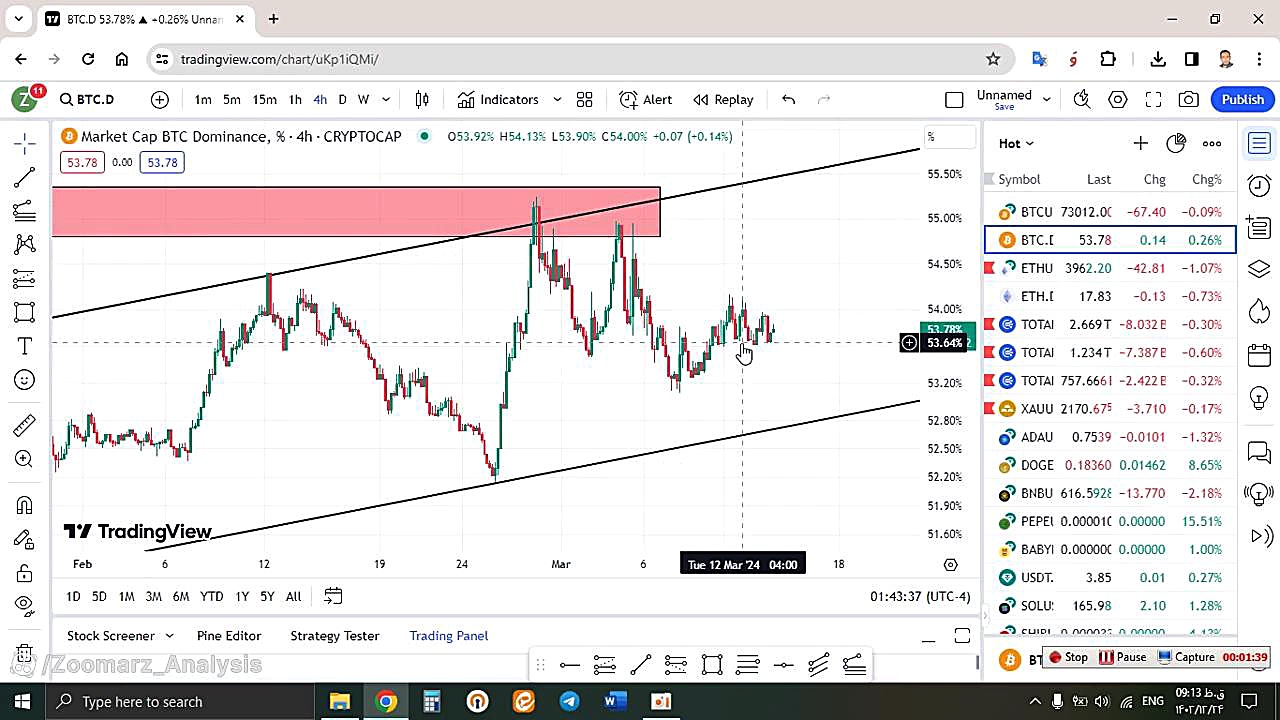1280x720 pixels.
Task: Open chart settings hexagon icon
Action: 1118,99
